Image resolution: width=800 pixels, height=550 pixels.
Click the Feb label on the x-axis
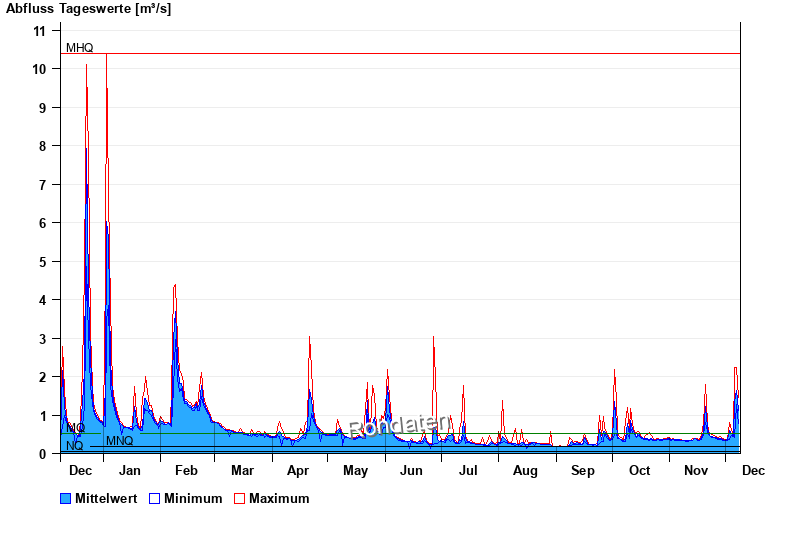pos(186,470)
